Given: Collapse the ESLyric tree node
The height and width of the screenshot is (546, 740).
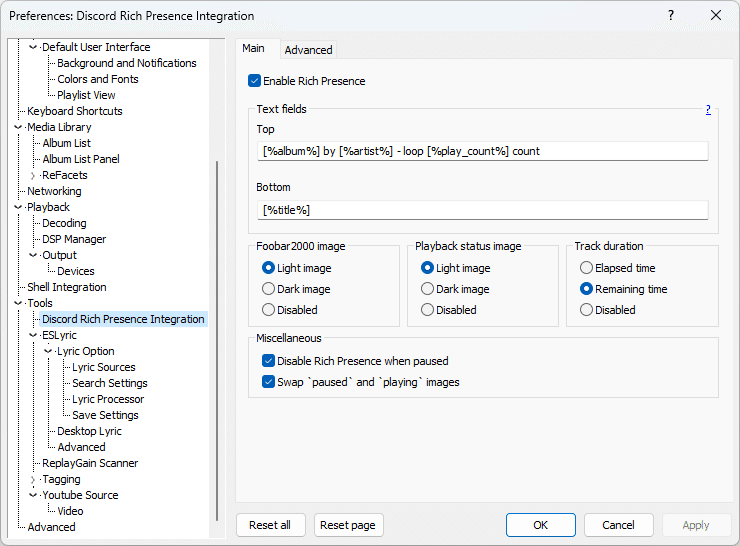Looking at the screenshot, I should coord(33,335).
